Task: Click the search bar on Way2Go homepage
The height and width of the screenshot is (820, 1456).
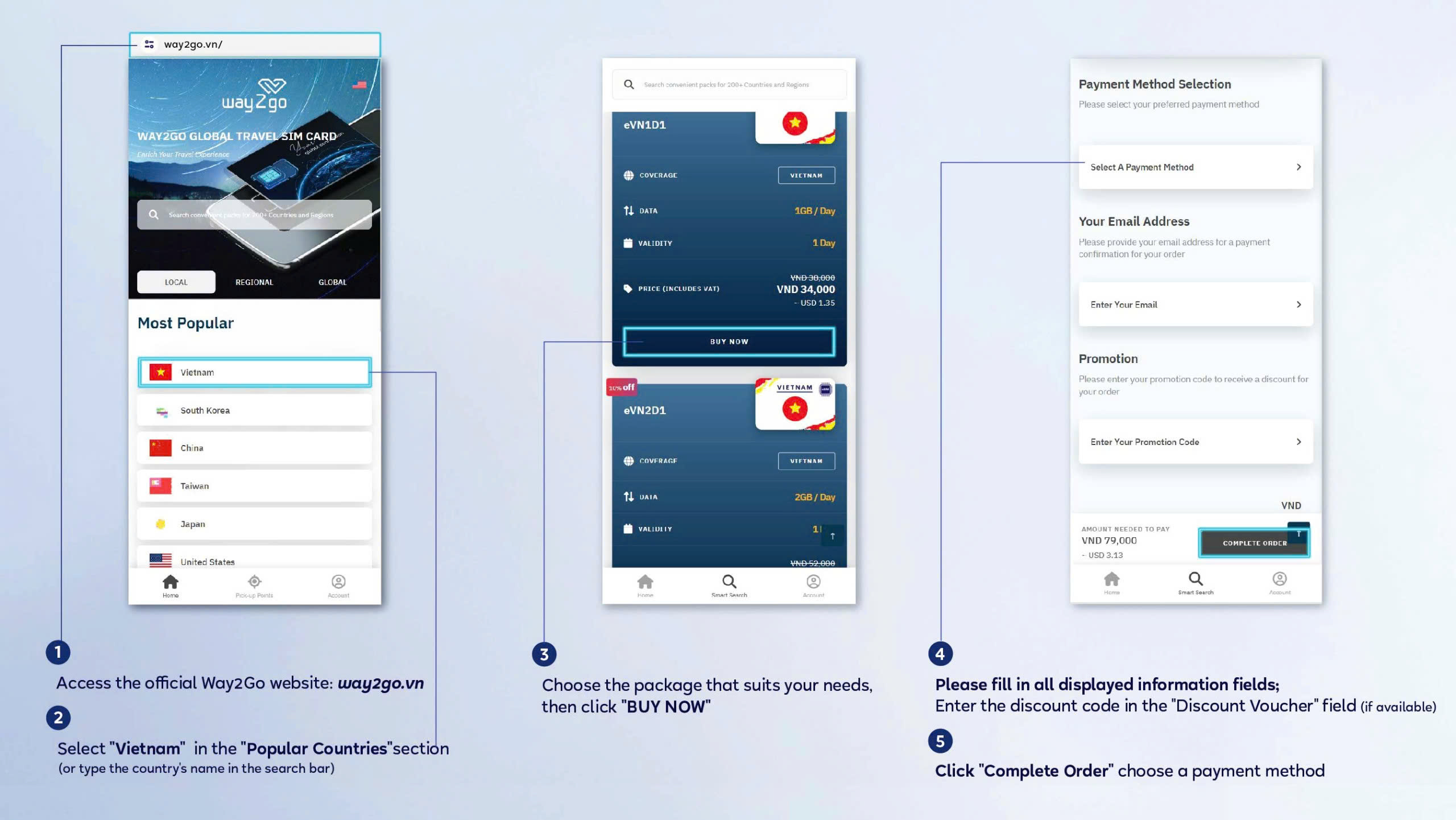Action: (x=255, y=214)
